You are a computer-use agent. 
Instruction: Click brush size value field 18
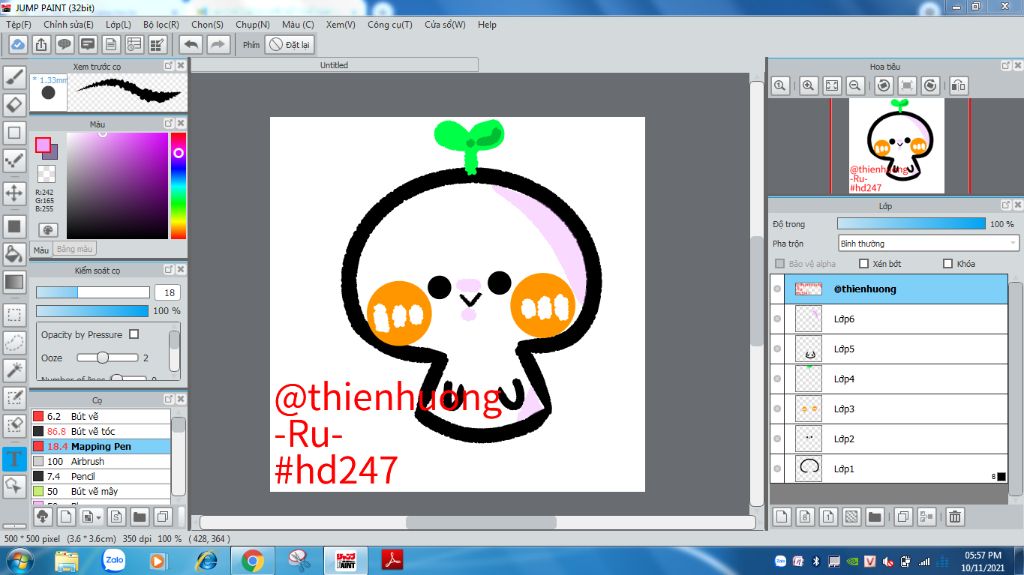(169, 293)
